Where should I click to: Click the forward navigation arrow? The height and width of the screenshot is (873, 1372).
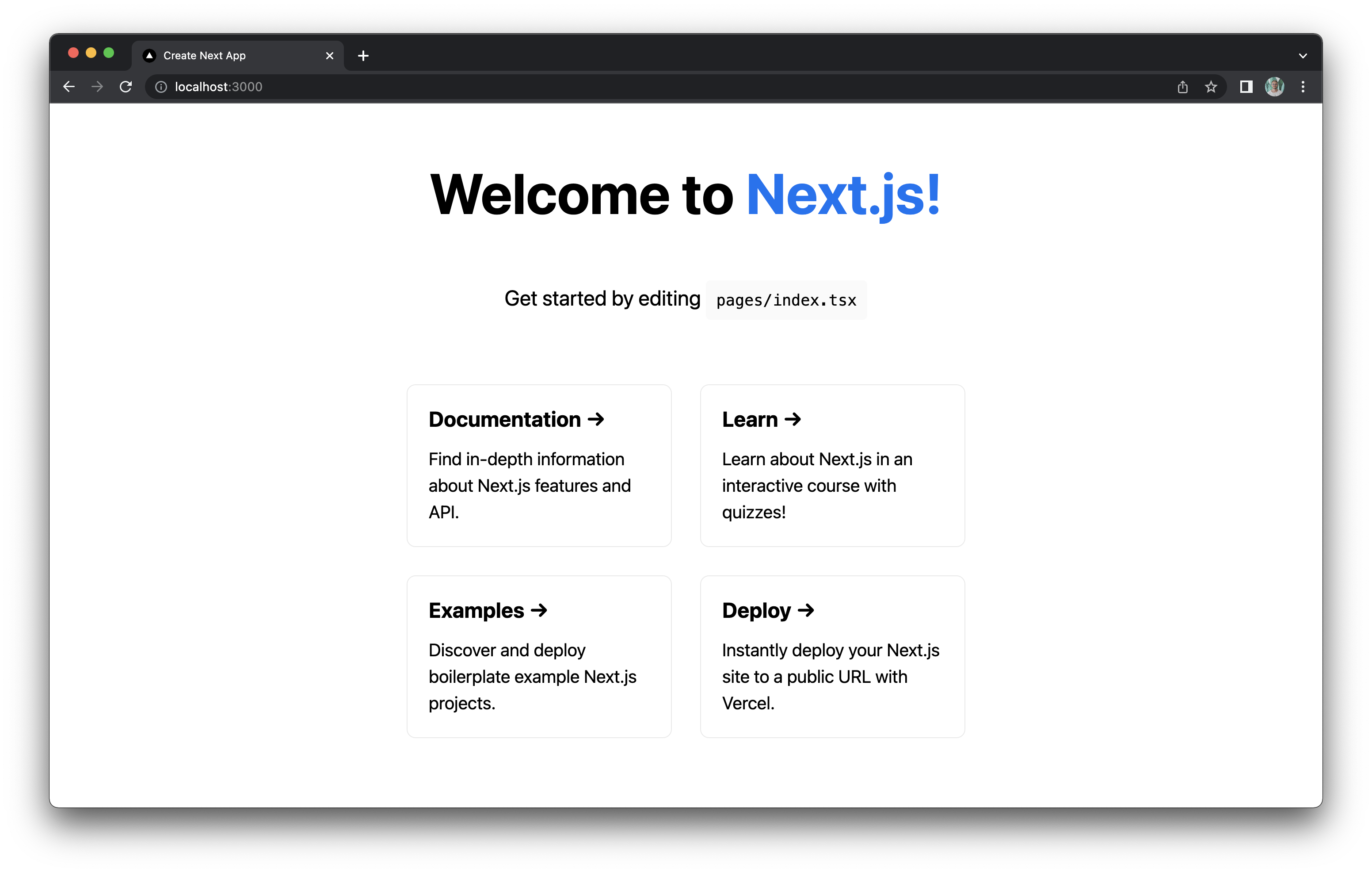pyautogui.click(x=97, y=87)
